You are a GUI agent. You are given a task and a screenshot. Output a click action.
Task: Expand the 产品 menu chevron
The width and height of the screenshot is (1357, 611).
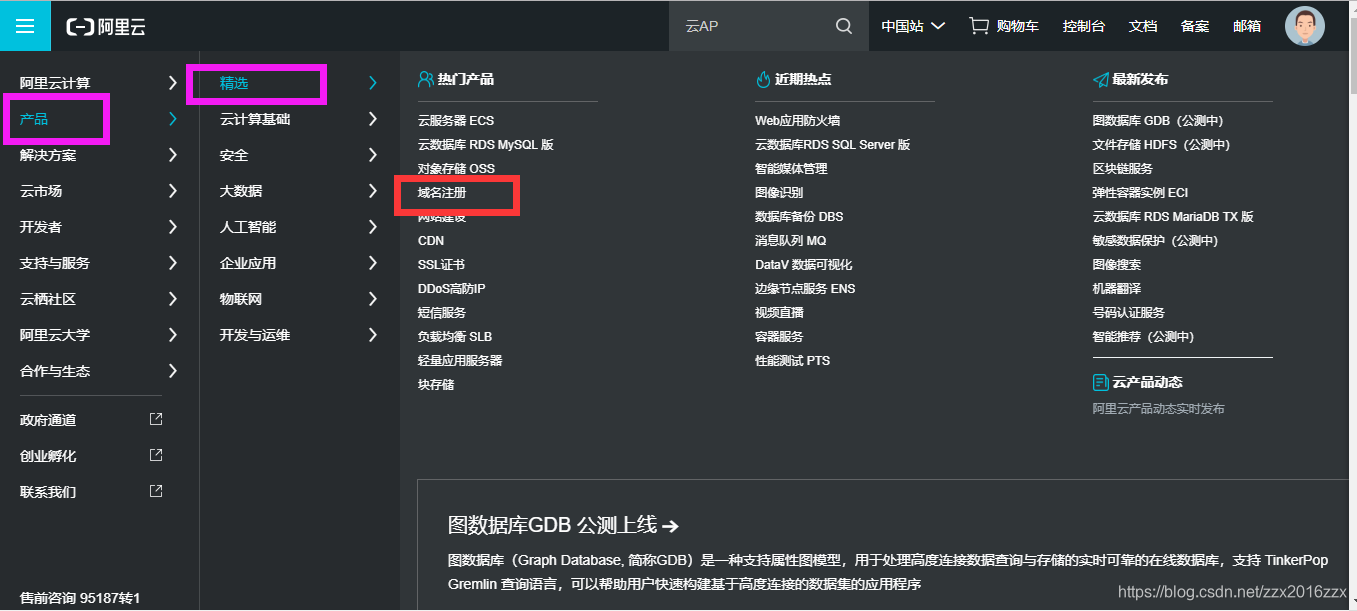pyautogui.click(x=173, y=119)
